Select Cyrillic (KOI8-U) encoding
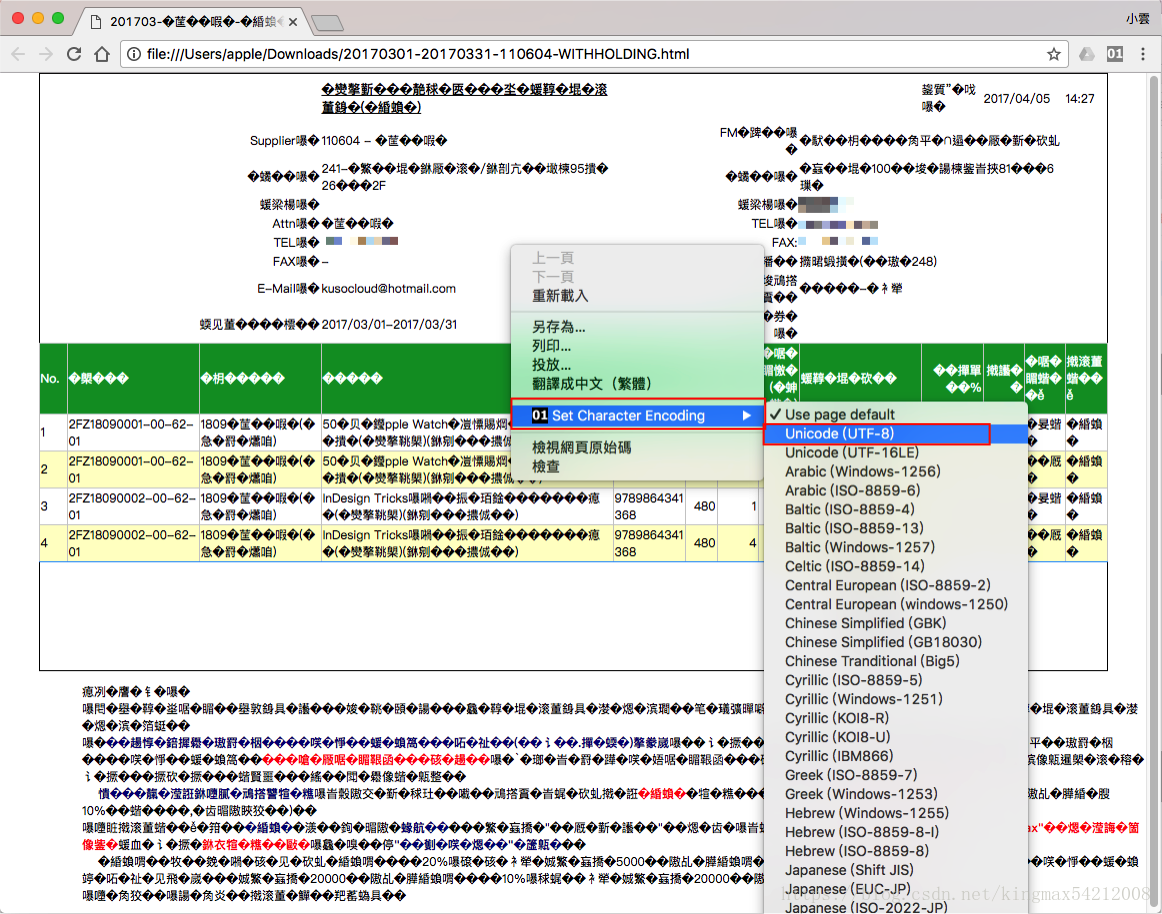The width and height of the screenshot is (1162, 914). click(895, 737)
